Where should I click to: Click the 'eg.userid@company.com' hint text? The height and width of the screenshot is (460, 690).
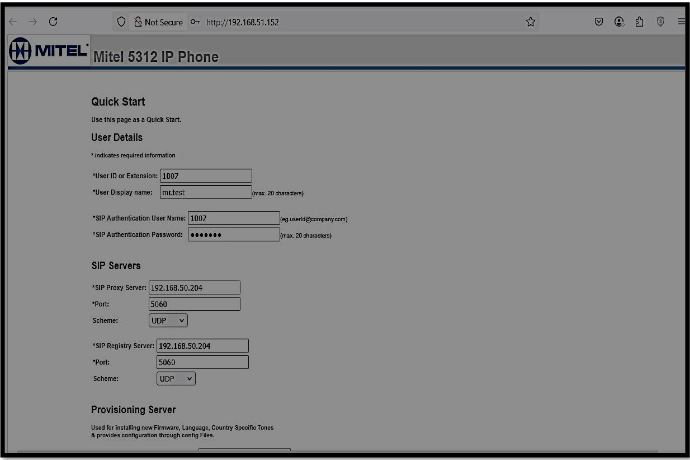(314, 219)
